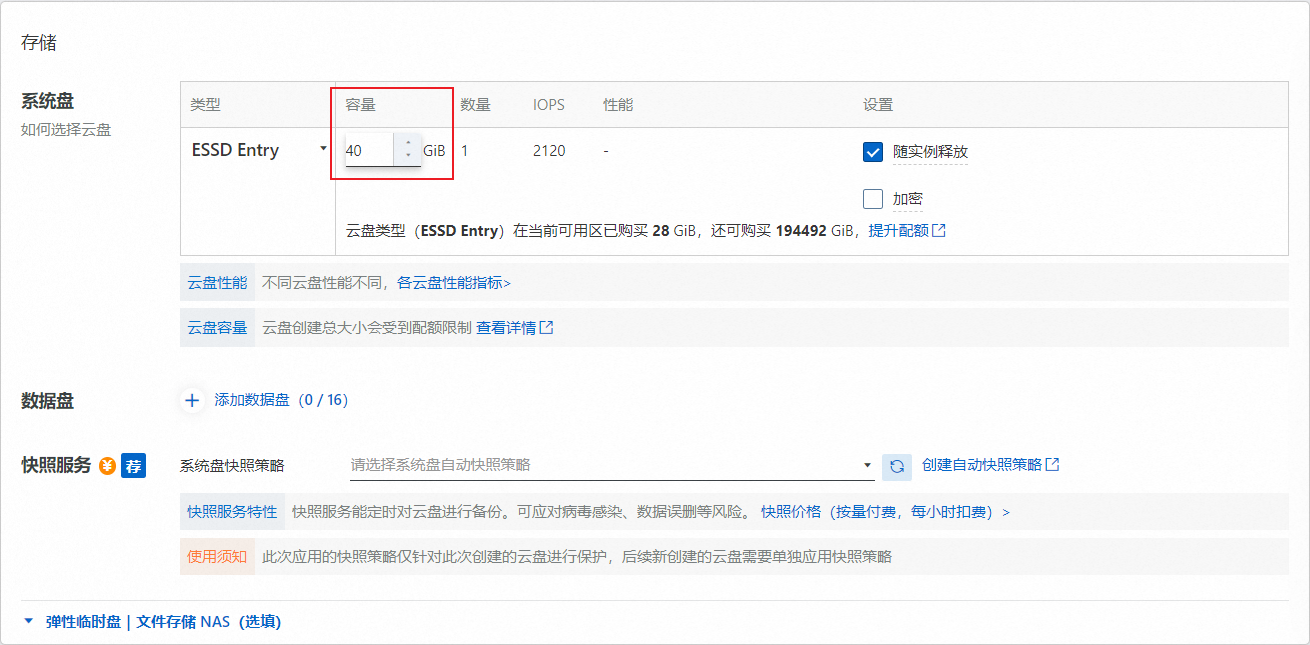Click external-link icon beside 查看详情
This screenshot has width=1310, height=645.
(x=546, y=328)
